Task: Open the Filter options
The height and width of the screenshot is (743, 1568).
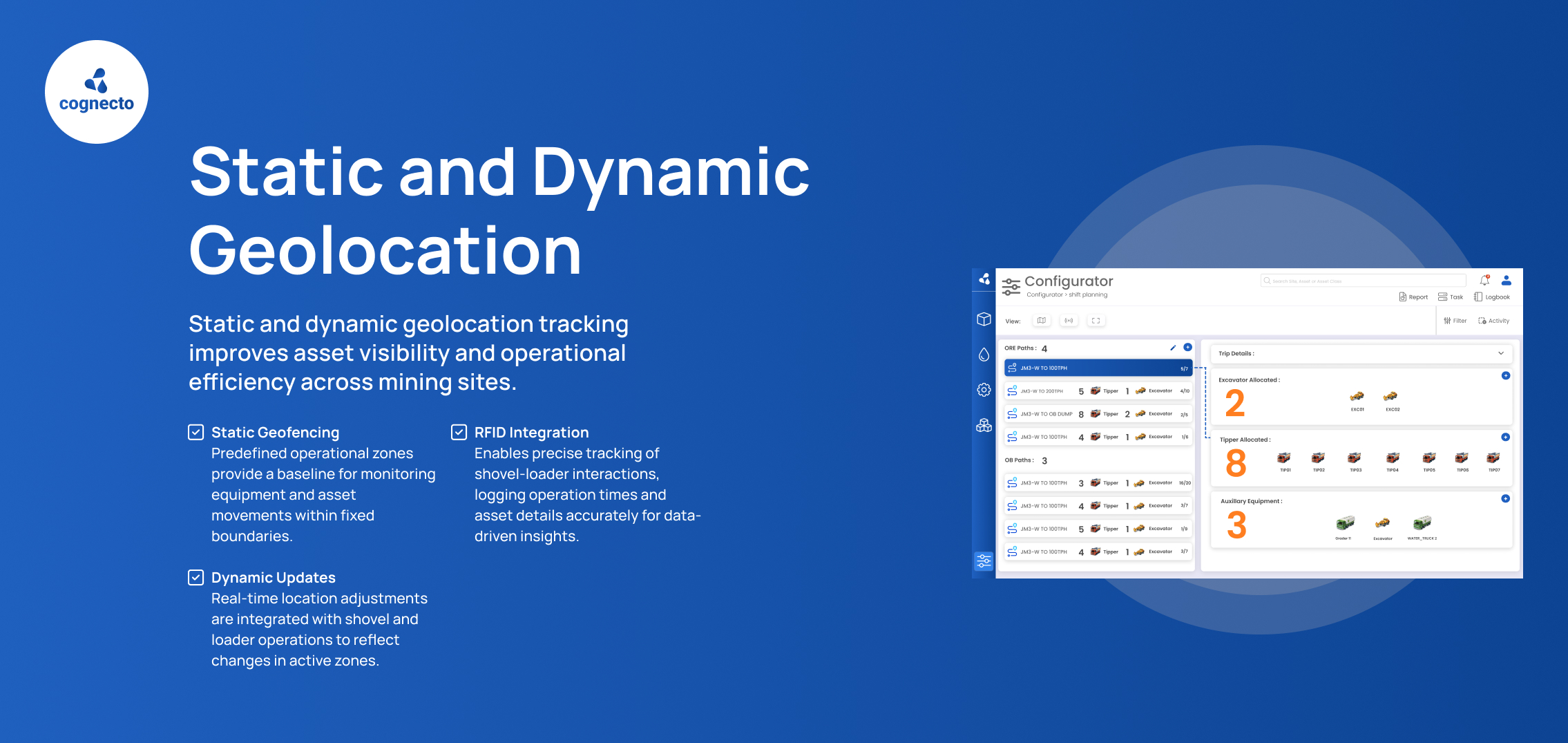Action: coord(1455,321)
